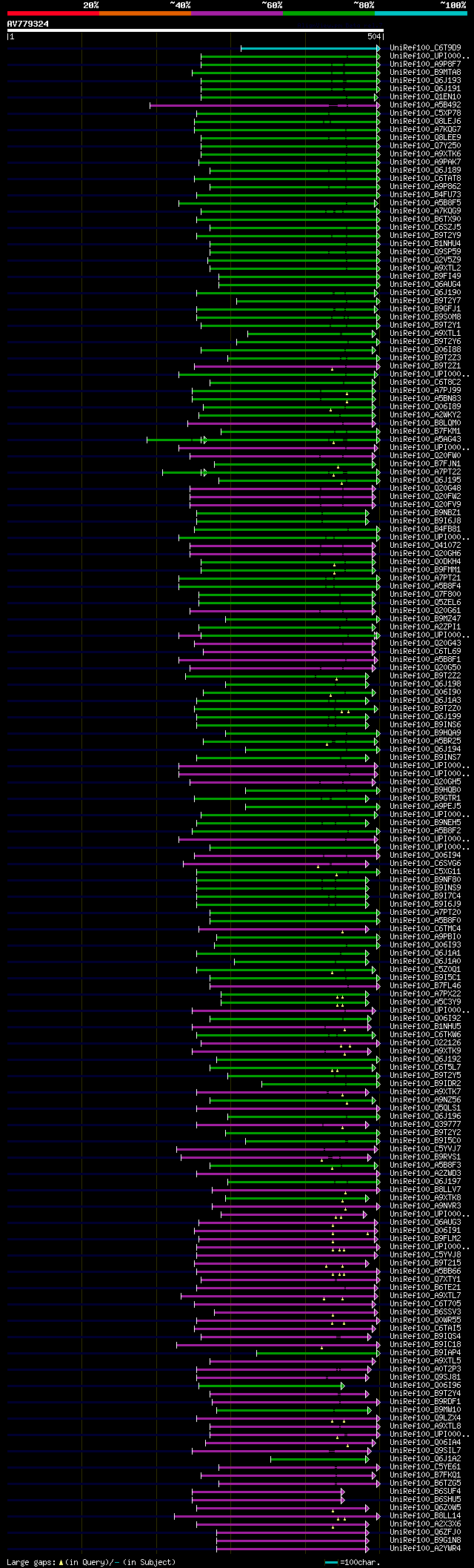Select label UniRef100_B7FL46
This screenshot has width=474, height=1568.
click(425, 986)
